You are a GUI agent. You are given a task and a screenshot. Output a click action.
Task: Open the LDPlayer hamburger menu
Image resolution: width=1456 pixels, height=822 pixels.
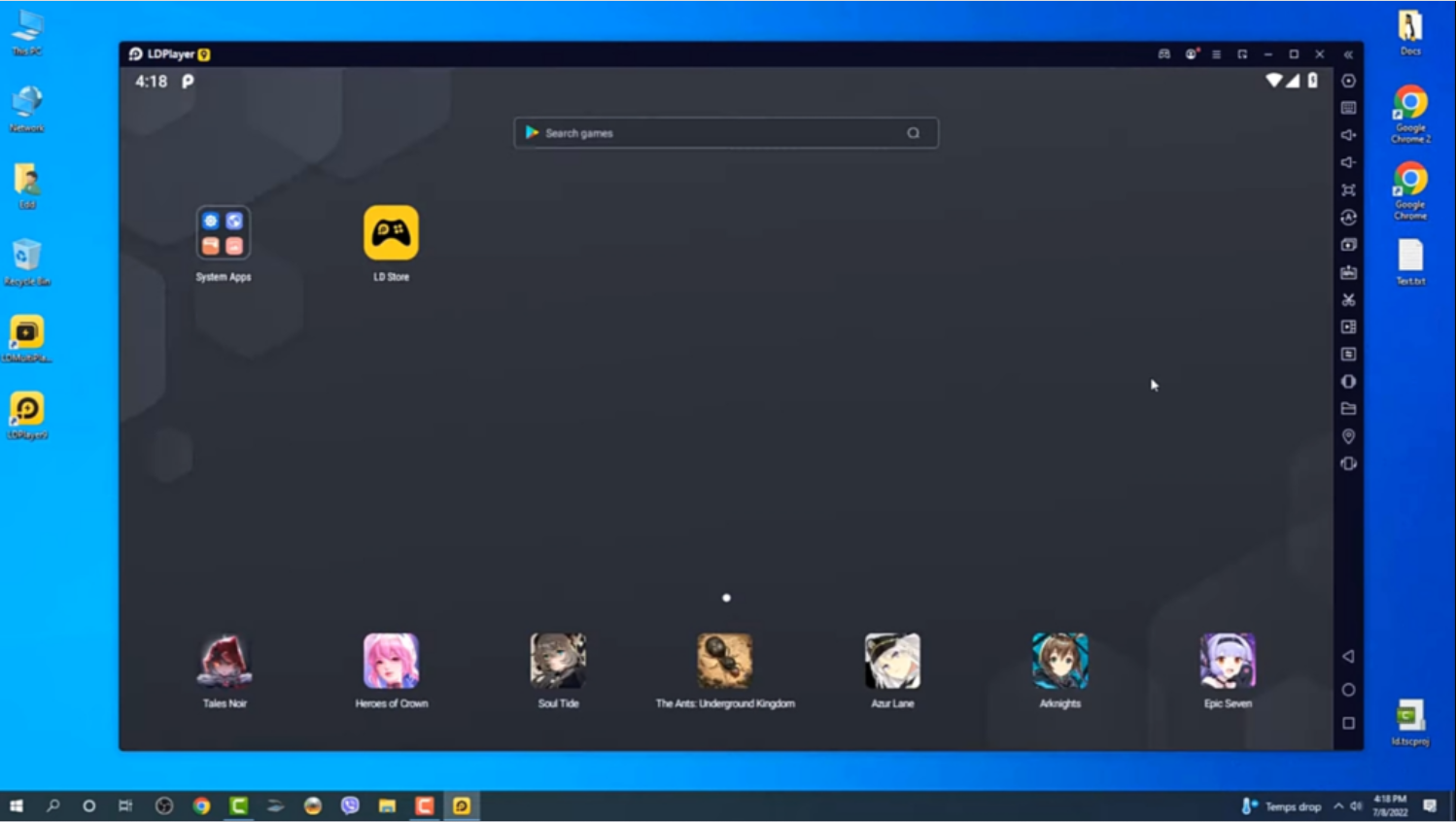pos(1216,54)
